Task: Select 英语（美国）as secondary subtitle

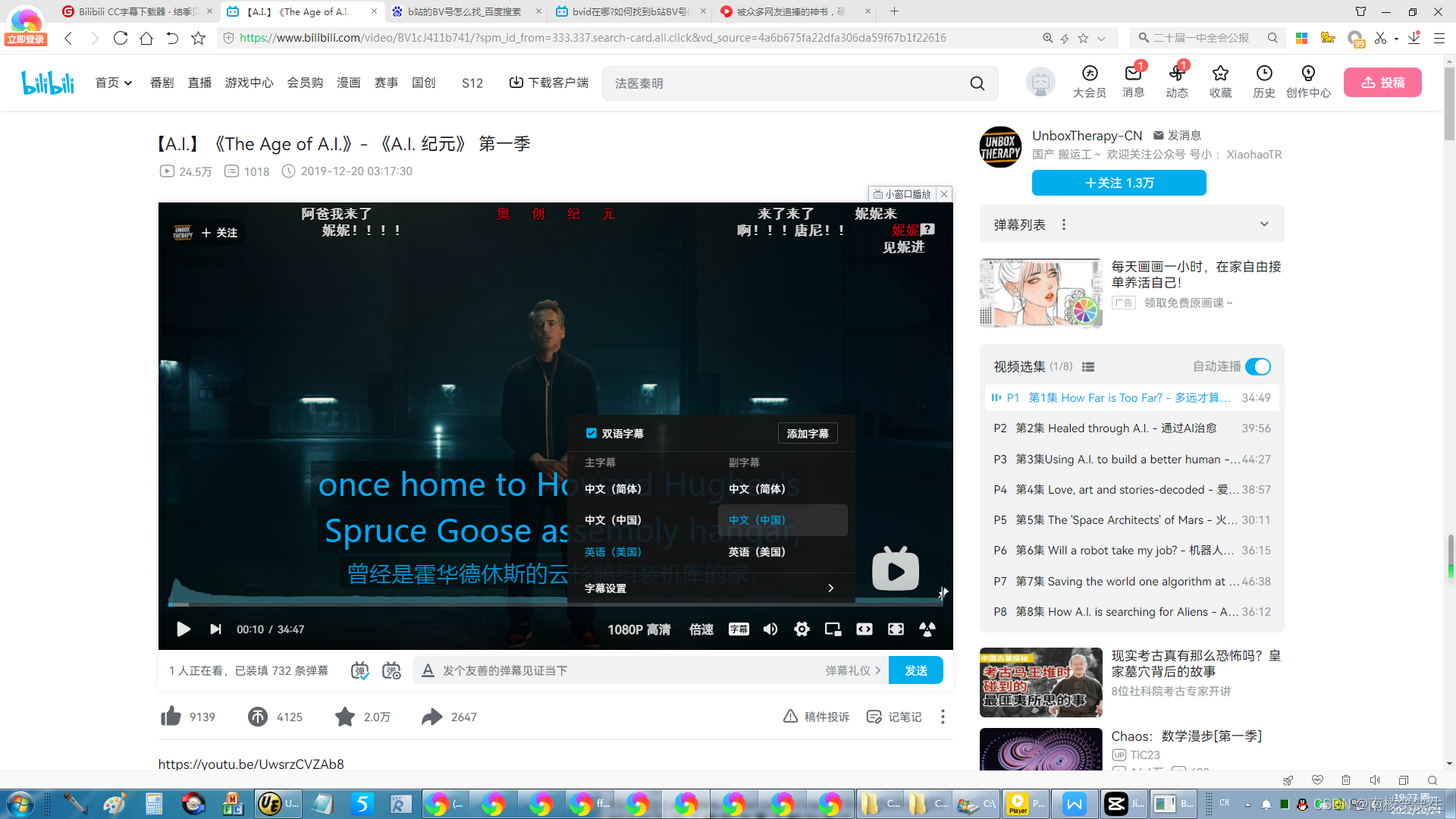Action: click(757, 552)
